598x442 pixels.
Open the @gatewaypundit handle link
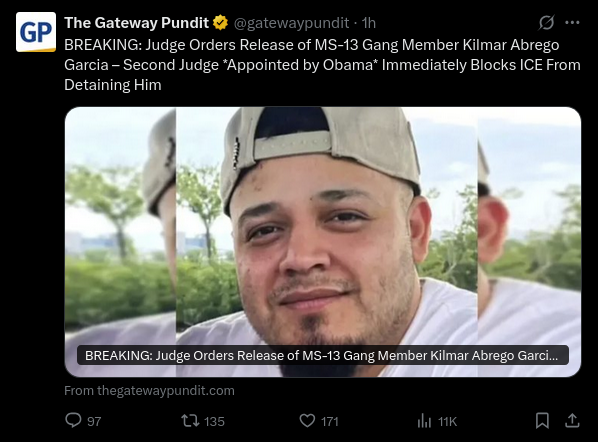291,23
